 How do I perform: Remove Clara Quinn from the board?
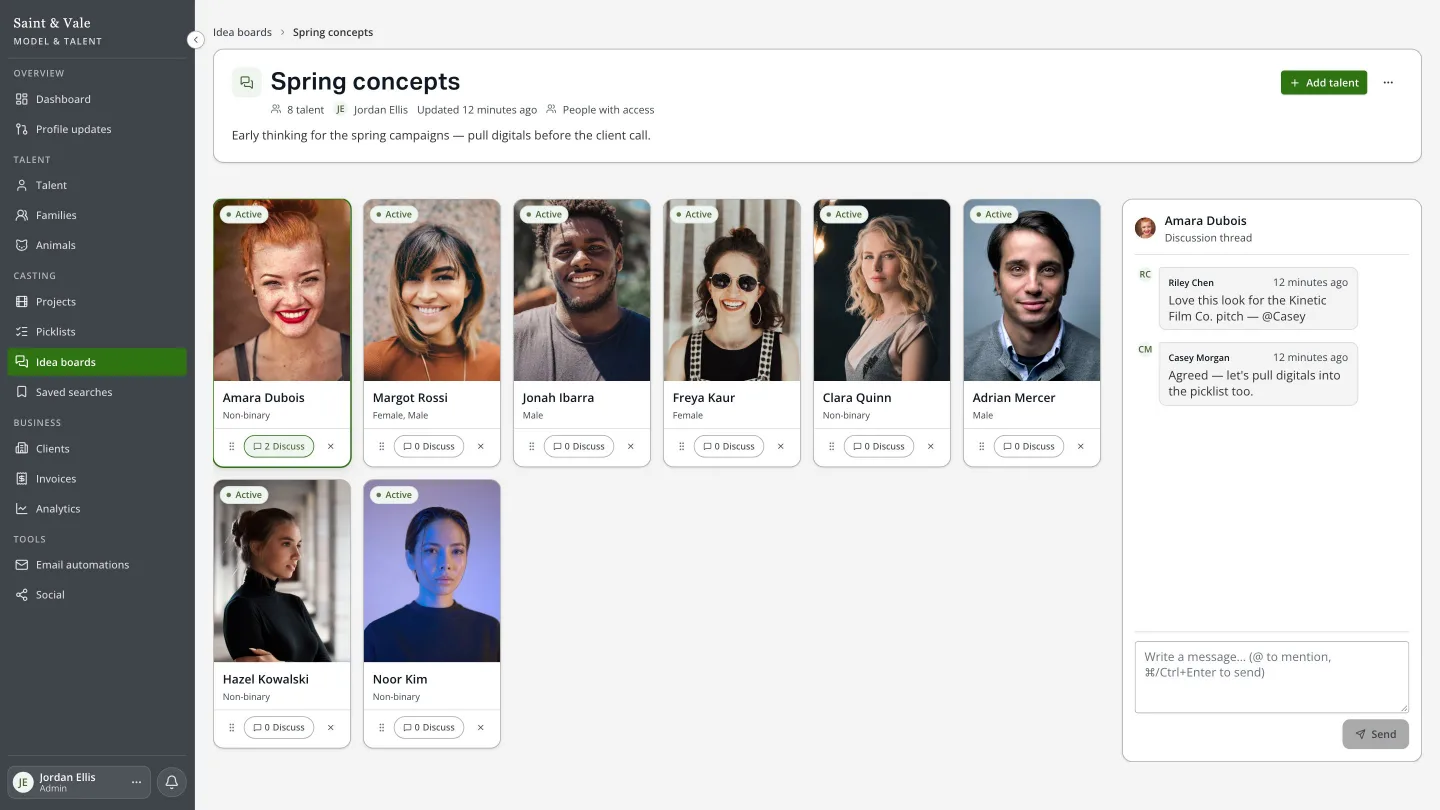click(x=931, y=447)
